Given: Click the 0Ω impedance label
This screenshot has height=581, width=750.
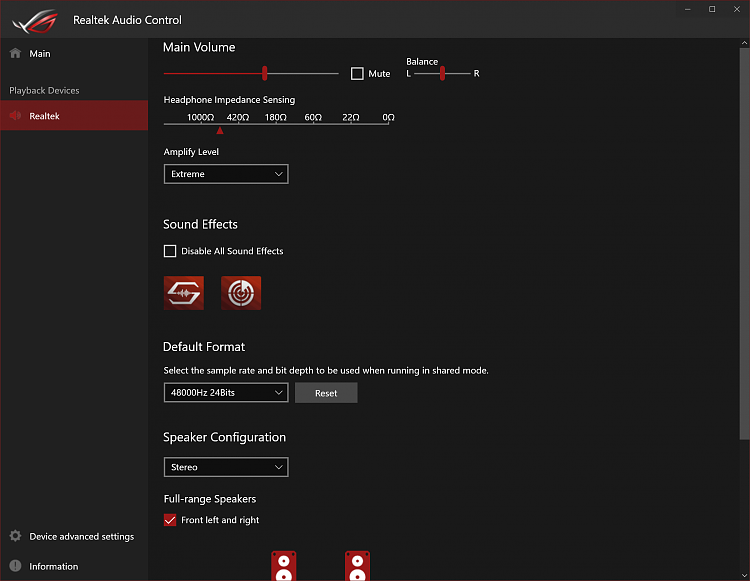Looking at the screenshot, I should (x=388, y=118).
